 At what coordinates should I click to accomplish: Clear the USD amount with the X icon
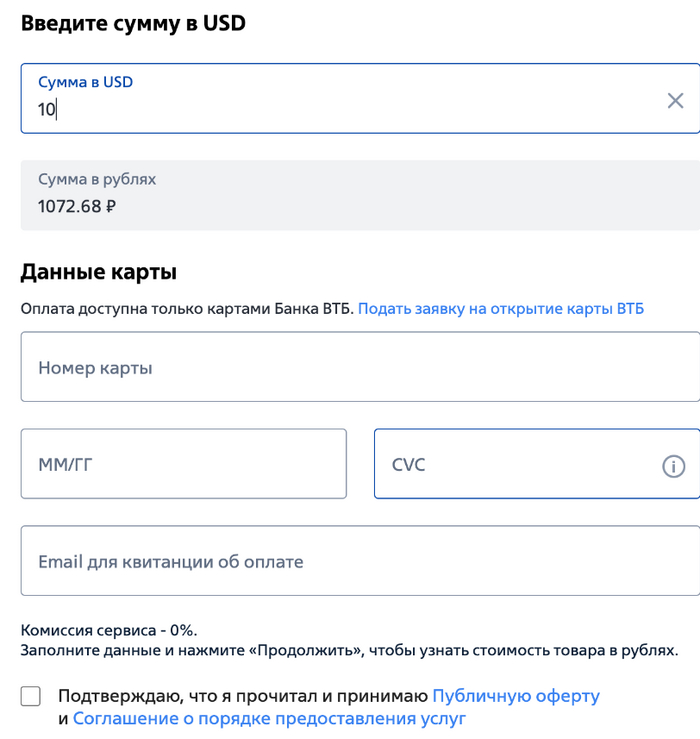[x=675, y=100]
